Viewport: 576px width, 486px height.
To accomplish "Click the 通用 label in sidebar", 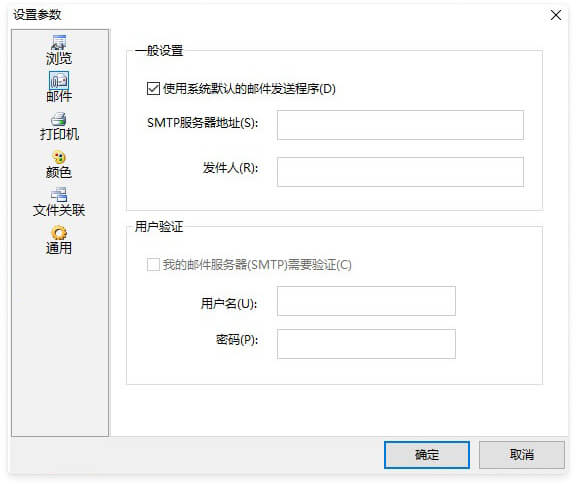I will [59, 248].
